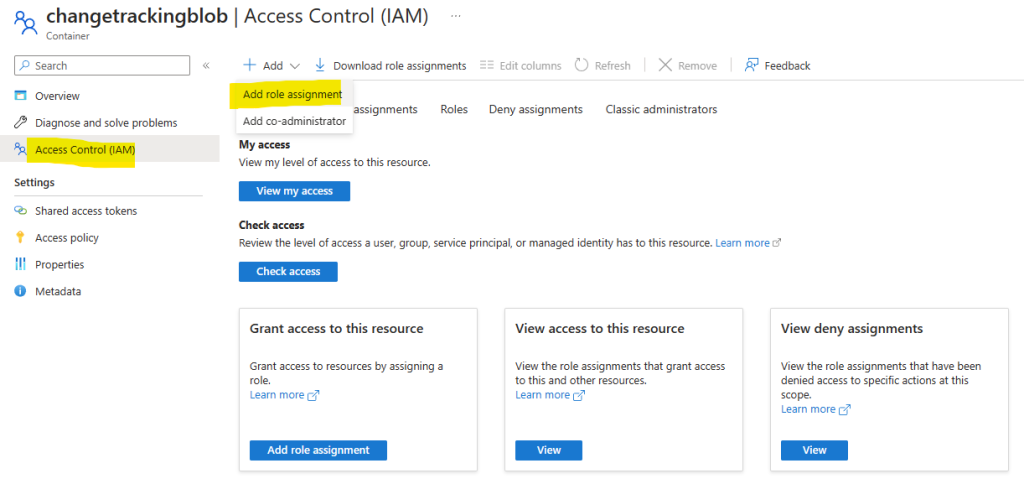Image resolution: width=1024 pixels, height=484 pixels.
Task: Open Overview in the sidebar
Action: 57,96
